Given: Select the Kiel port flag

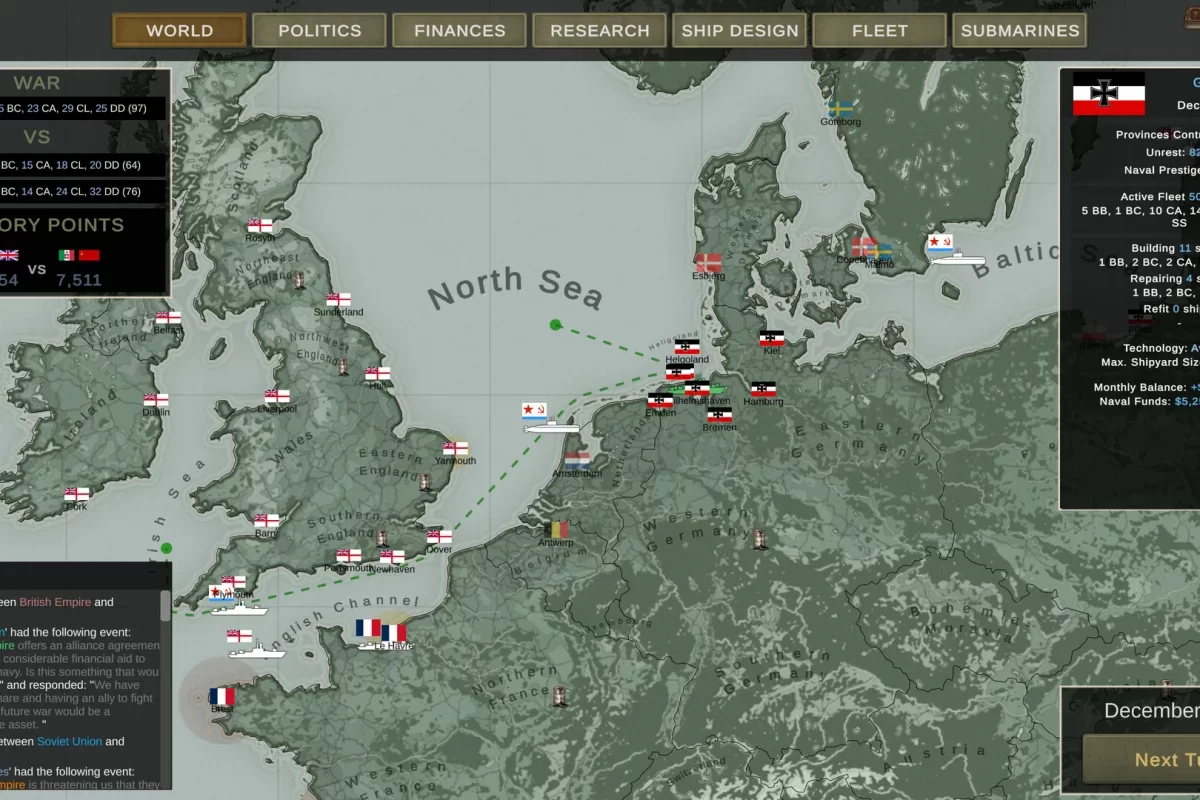Looking at the screenshot, I should tap(771, 338).
